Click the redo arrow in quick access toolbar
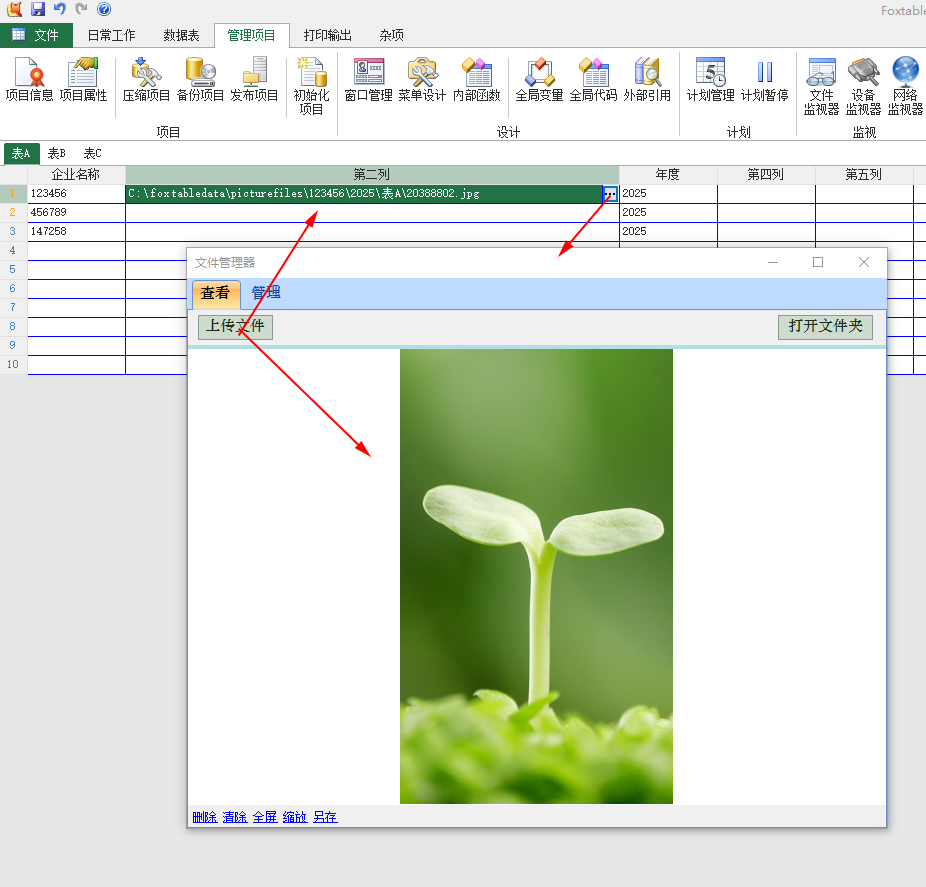 (x=81, y=9)
